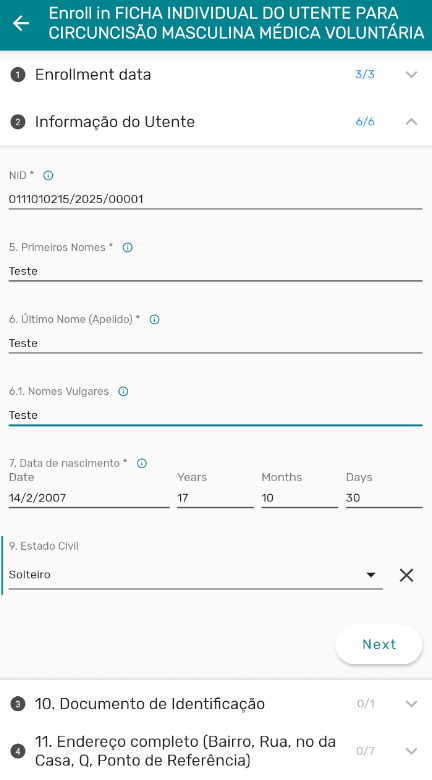
Task: Edit the Years age field
Action: pos(216,498)
